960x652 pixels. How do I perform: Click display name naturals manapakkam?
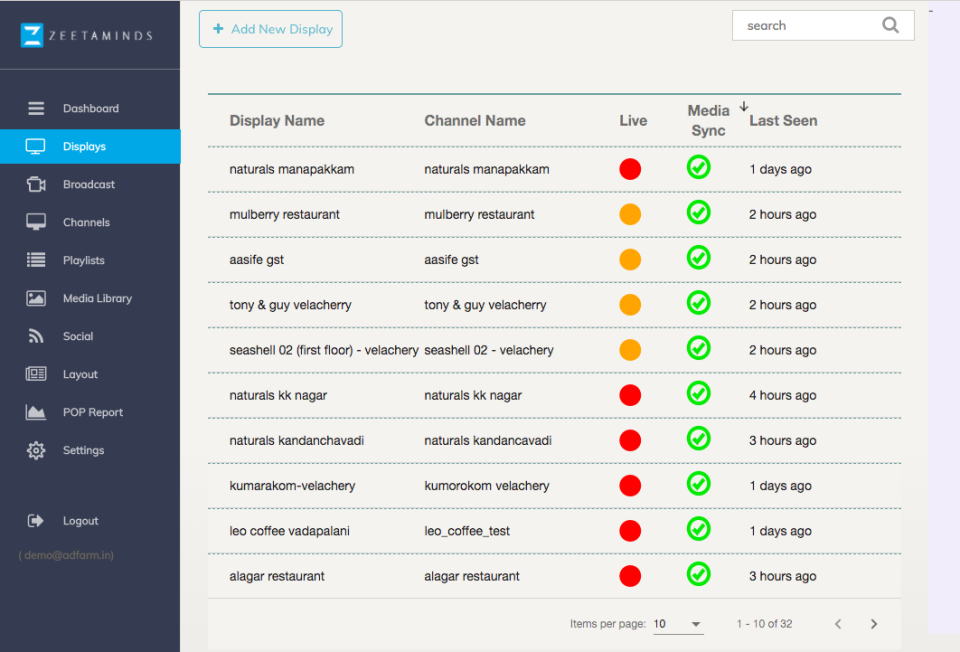pos(291,170)
